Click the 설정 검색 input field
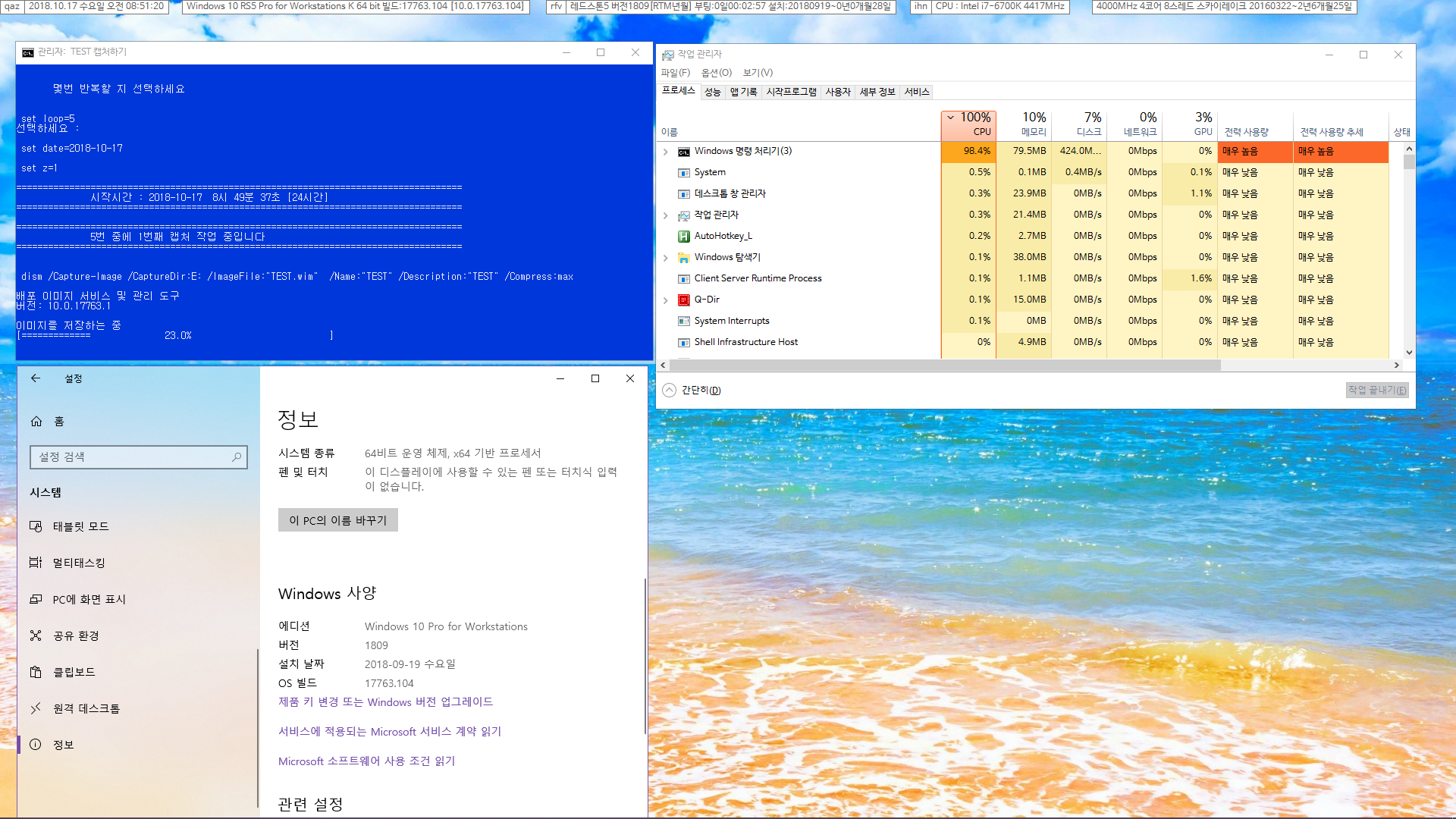Viewport: 1456px width, 819px height. click(139, 457)
